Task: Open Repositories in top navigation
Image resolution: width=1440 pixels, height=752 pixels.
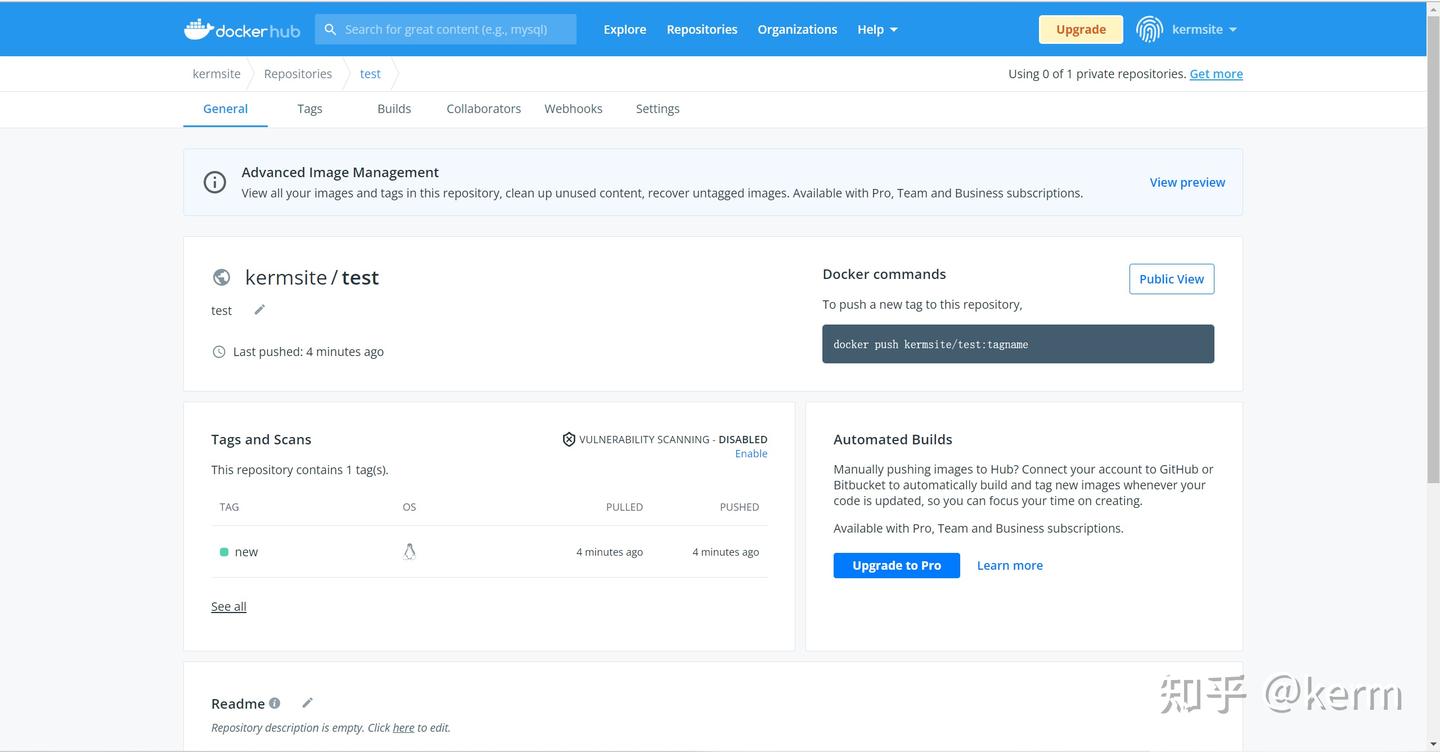Action: 702,29
